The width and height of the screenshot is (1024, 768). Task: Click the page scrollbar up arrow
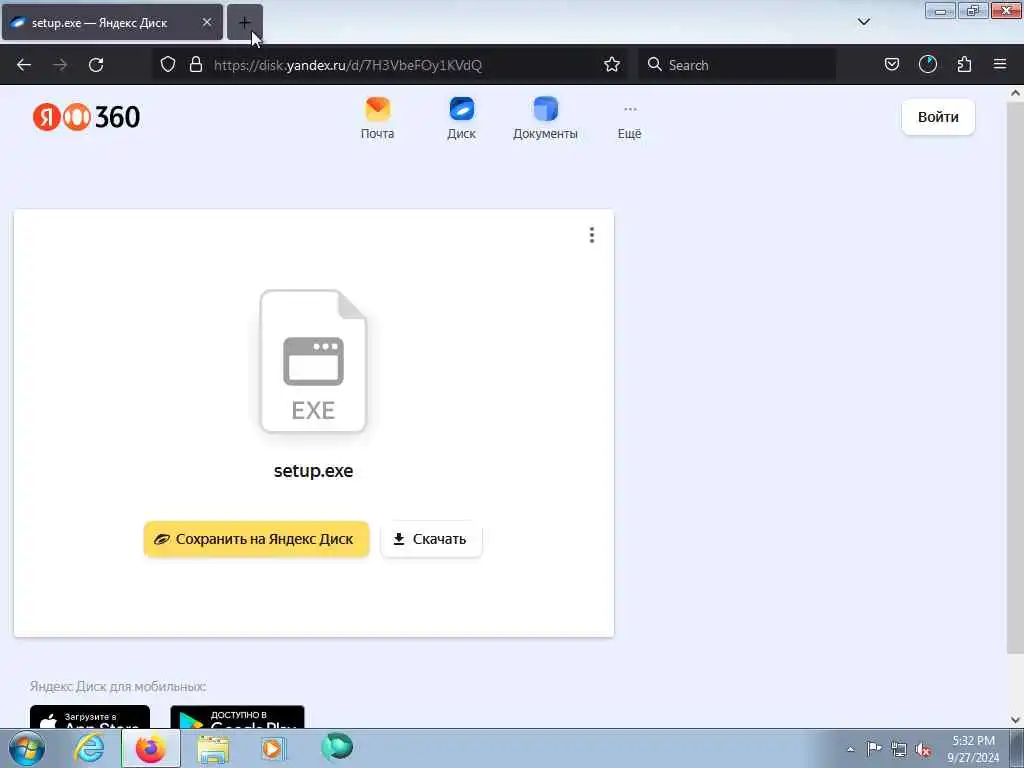pos(1016,93)
